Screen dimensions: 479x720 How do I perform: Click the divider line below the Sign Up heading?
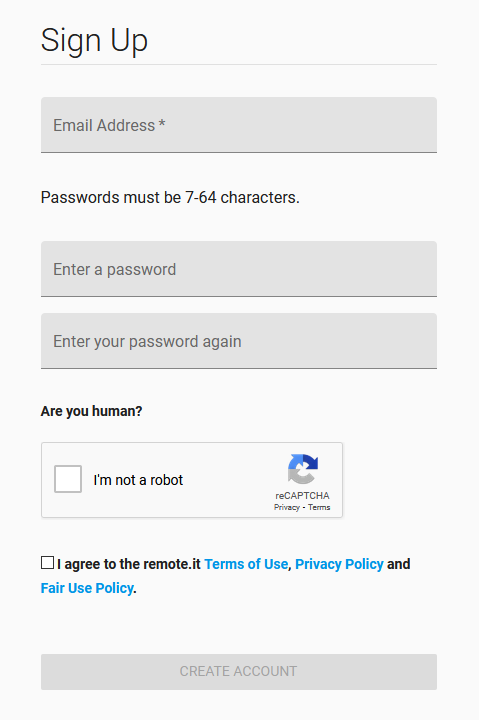(239, 65)
